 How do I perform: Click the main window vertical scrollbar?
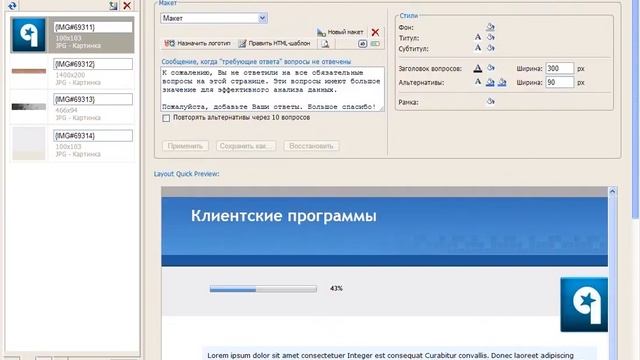coord(636,110)
